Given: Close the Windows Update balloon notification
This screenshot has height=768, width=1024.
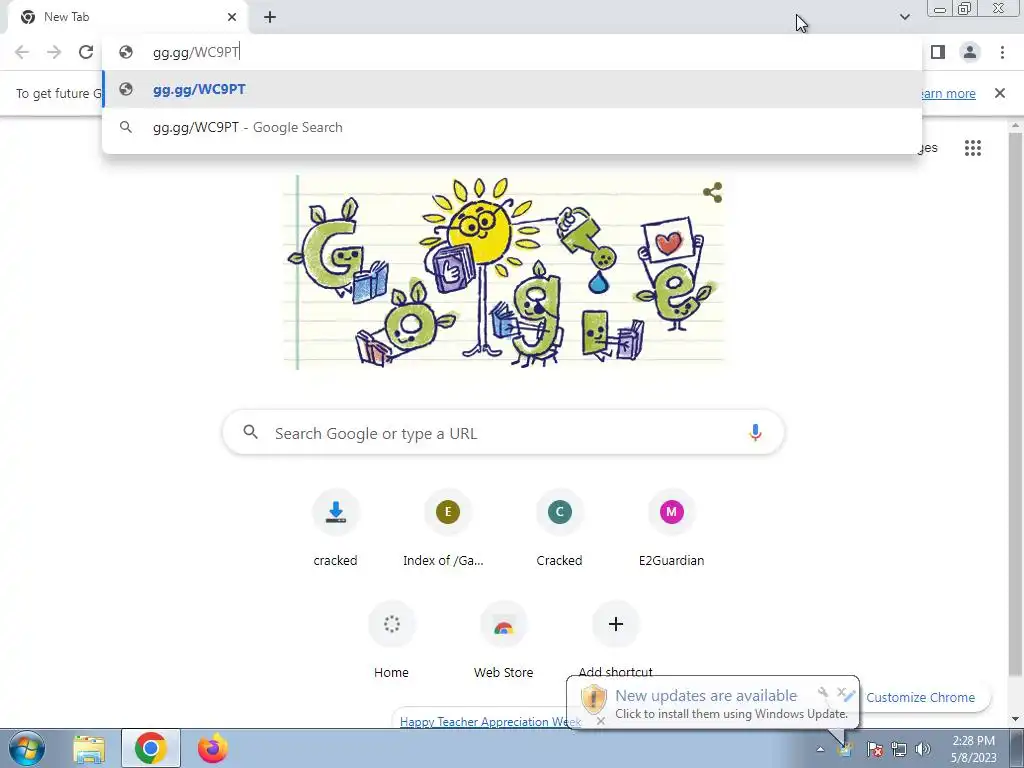Looking at the screenshot, I should coord(841,692).
